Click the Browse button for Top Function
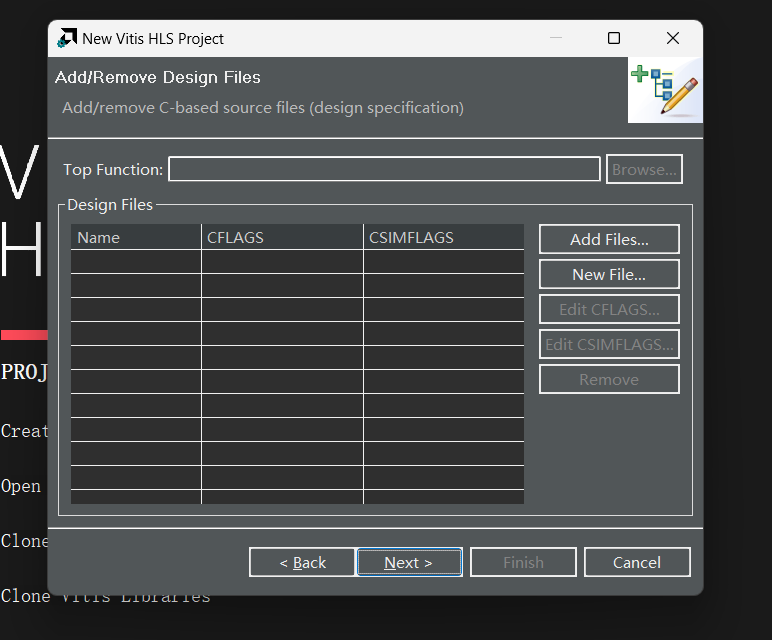The image size is (772, 640). [644, 169]
